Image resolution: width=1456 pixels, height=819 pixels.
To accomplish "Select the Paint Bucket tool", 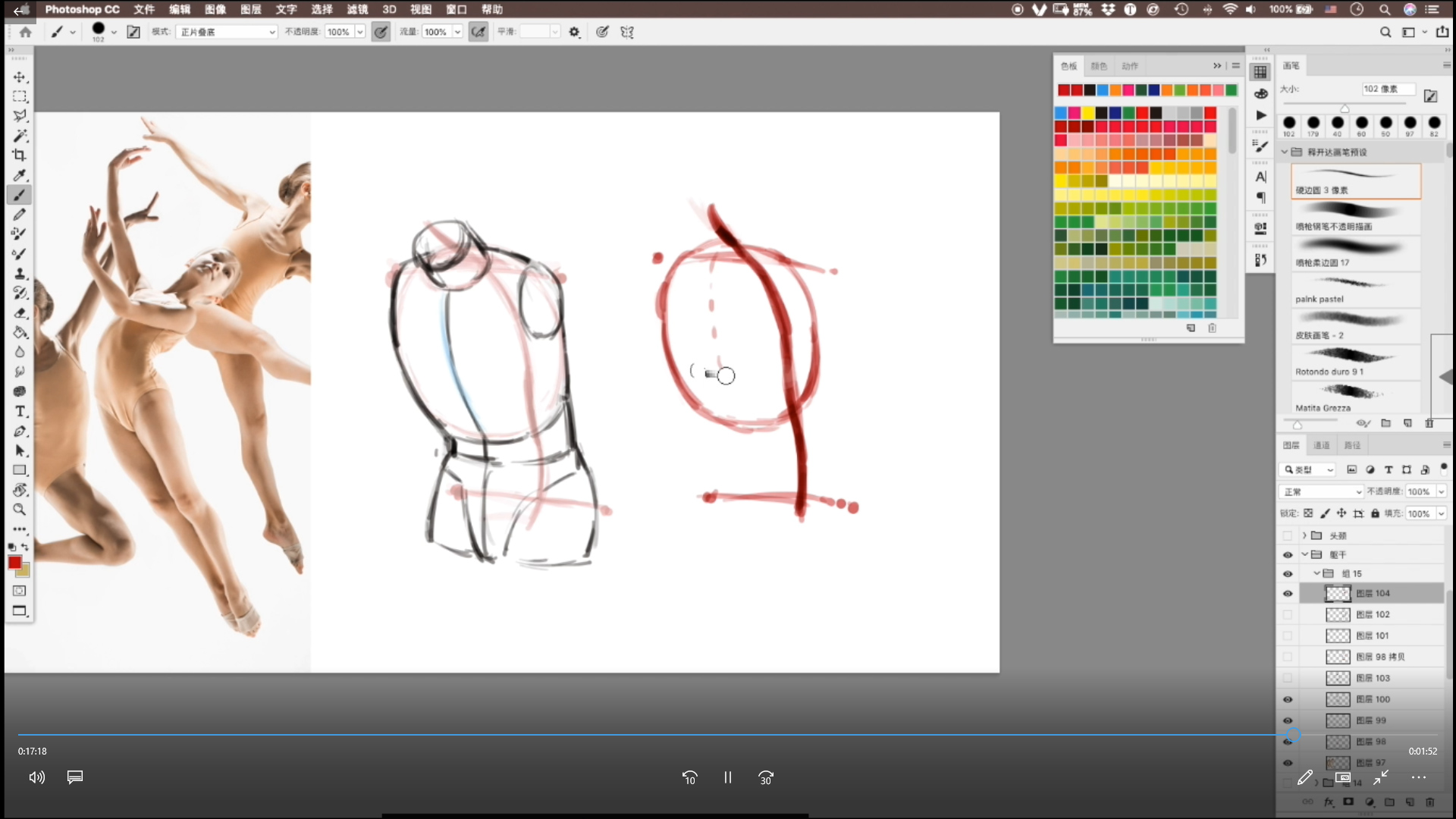I will click(x=20, y=332).
